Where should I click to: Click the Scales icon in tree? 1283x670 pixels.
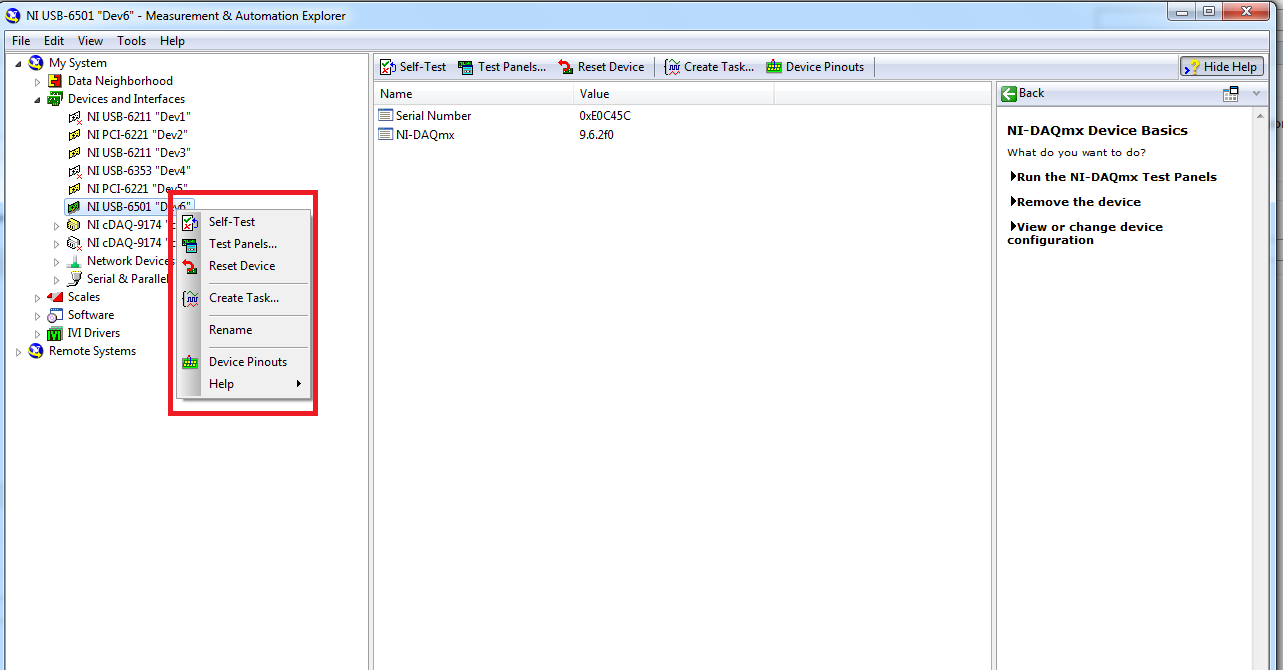coord(56,297)
